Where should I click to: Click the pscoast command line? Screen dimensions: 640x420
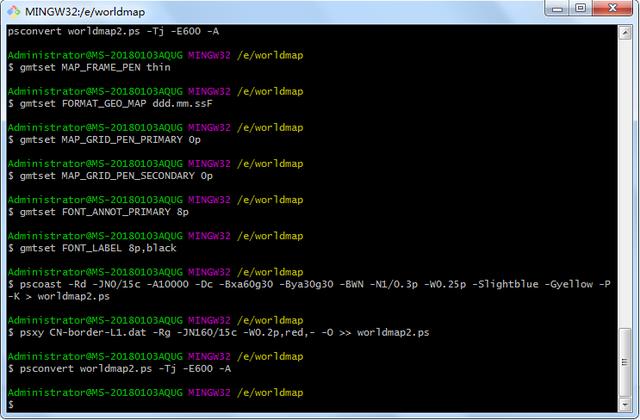309,284
